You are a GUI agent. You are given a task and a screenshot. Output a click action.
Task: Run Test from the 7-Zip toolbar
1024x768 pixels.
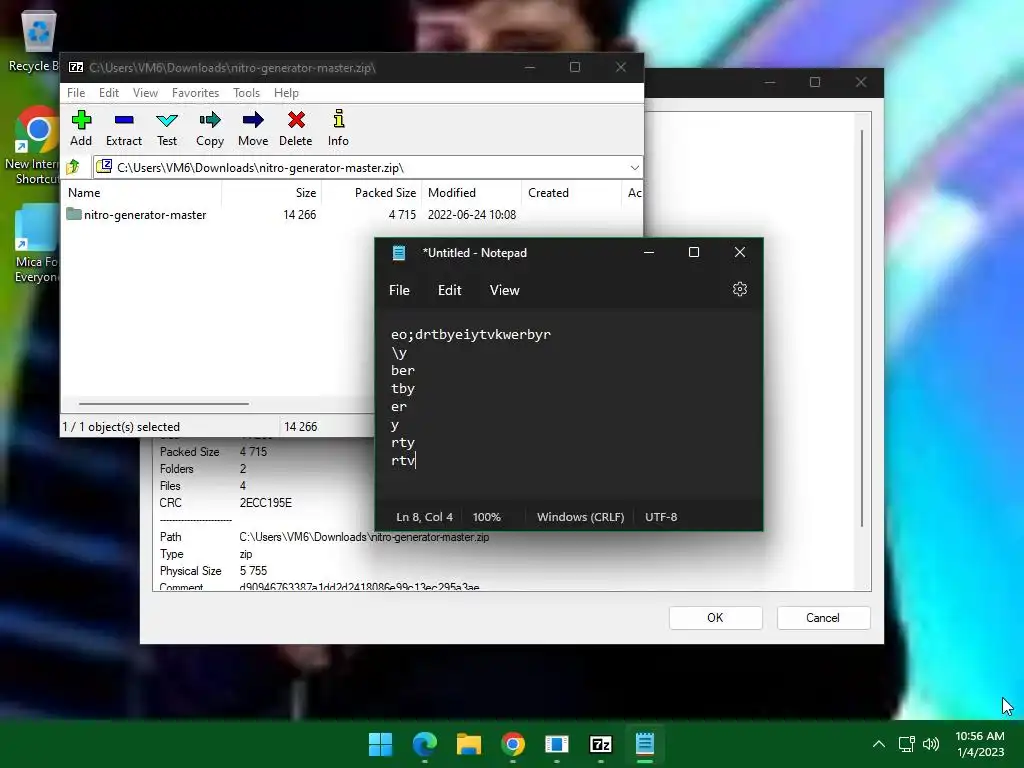point(167,128)
